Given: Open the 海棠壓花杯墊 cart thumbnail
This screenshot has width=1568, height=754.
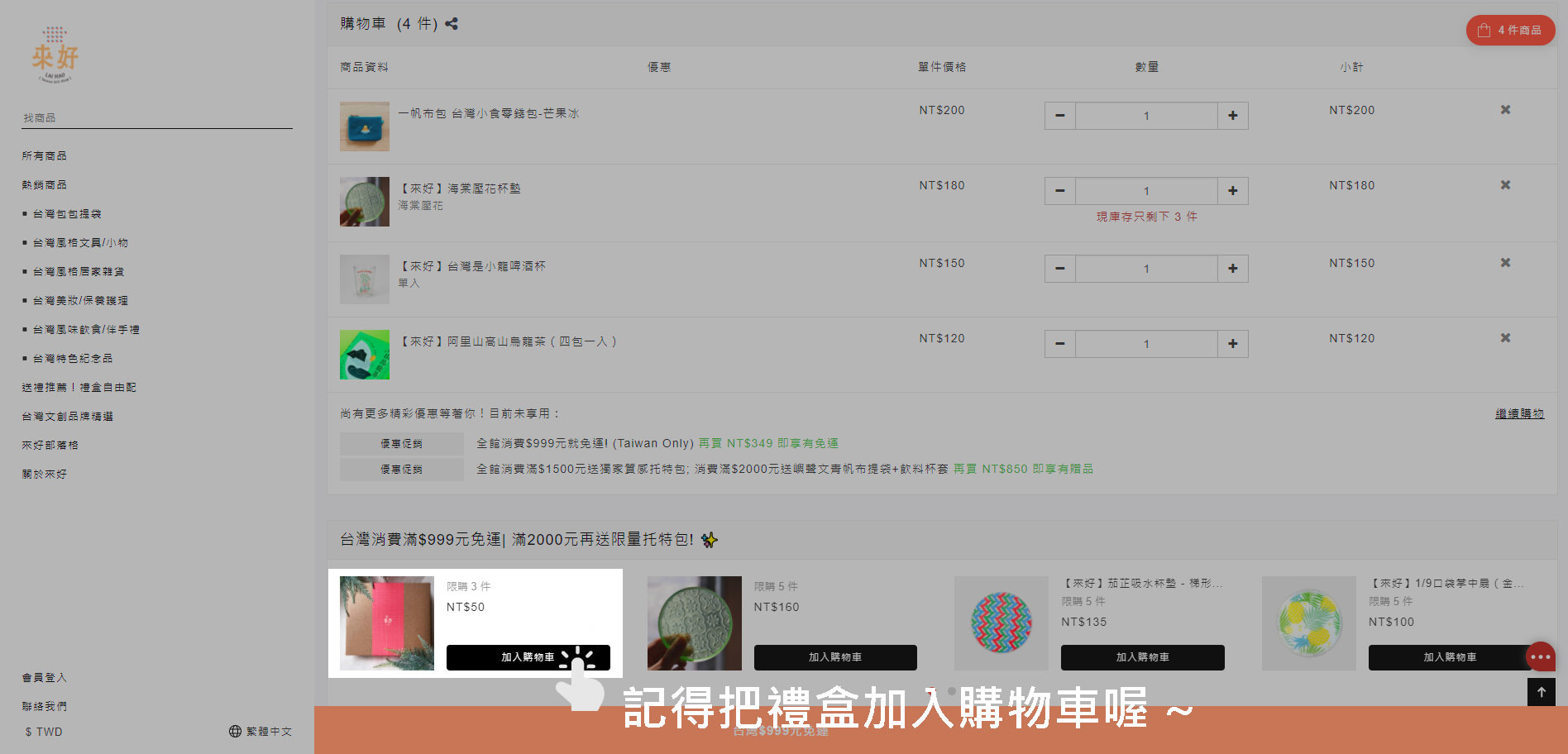Looking at the screenshot, I should pyautogui.click(x=365, y=202).
